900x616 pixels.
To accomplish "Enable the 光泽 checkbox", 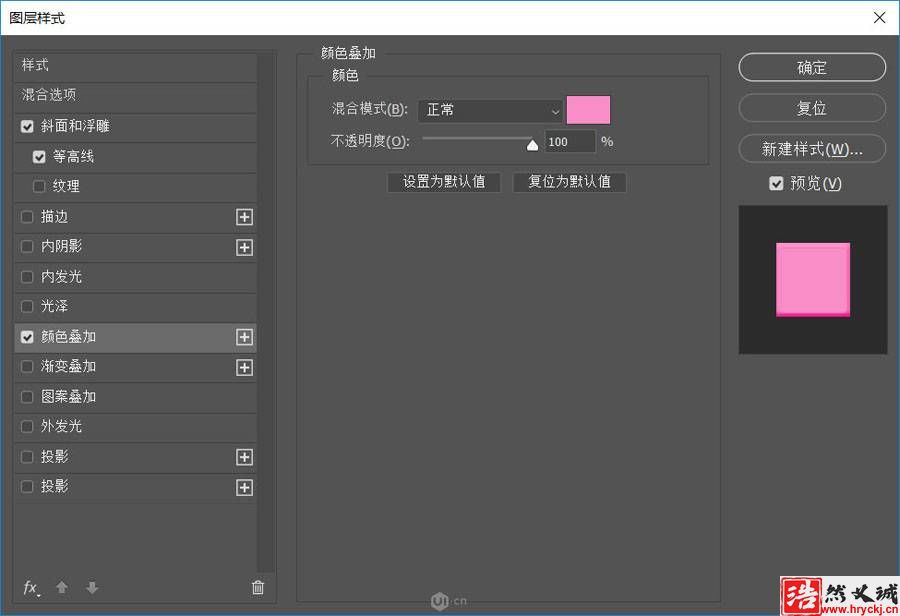I will pos(27,307).
